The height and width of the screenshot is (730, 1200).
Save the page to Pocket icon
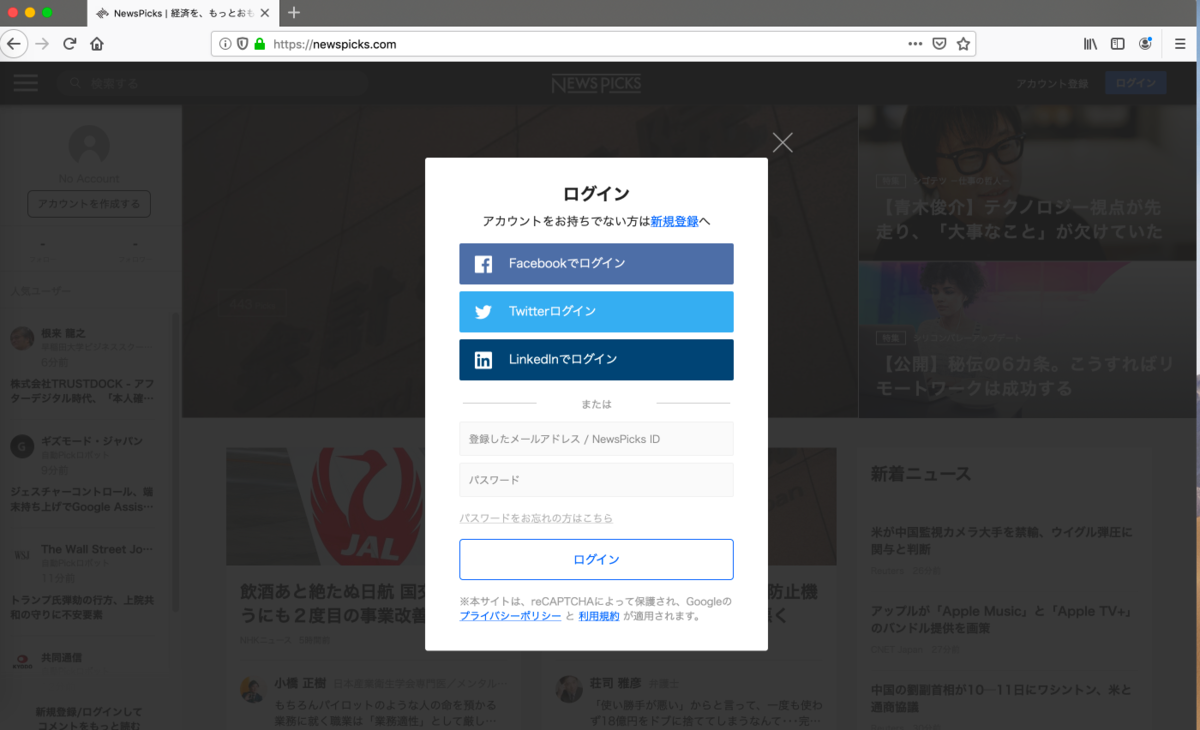[x=940, y=44]
